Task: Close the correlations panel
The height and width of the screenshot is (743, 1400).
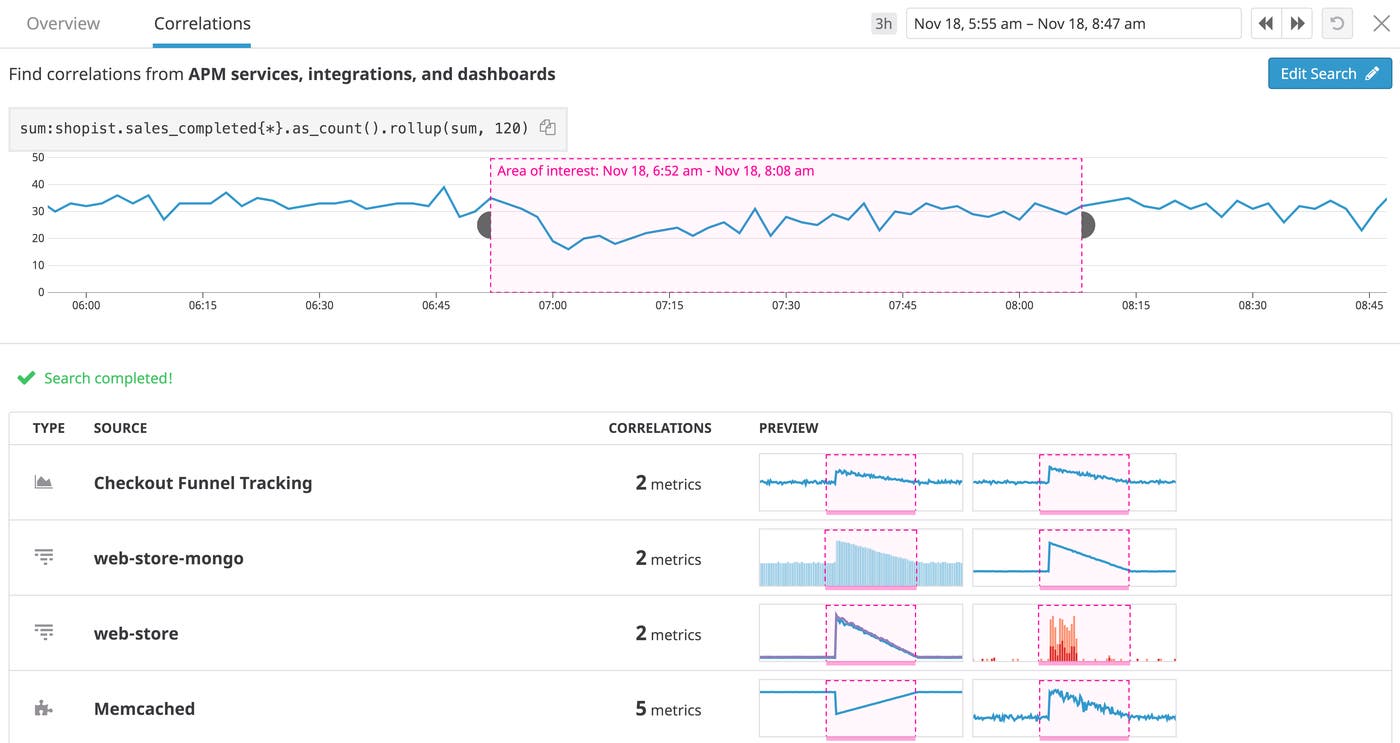Action: 1381,23
